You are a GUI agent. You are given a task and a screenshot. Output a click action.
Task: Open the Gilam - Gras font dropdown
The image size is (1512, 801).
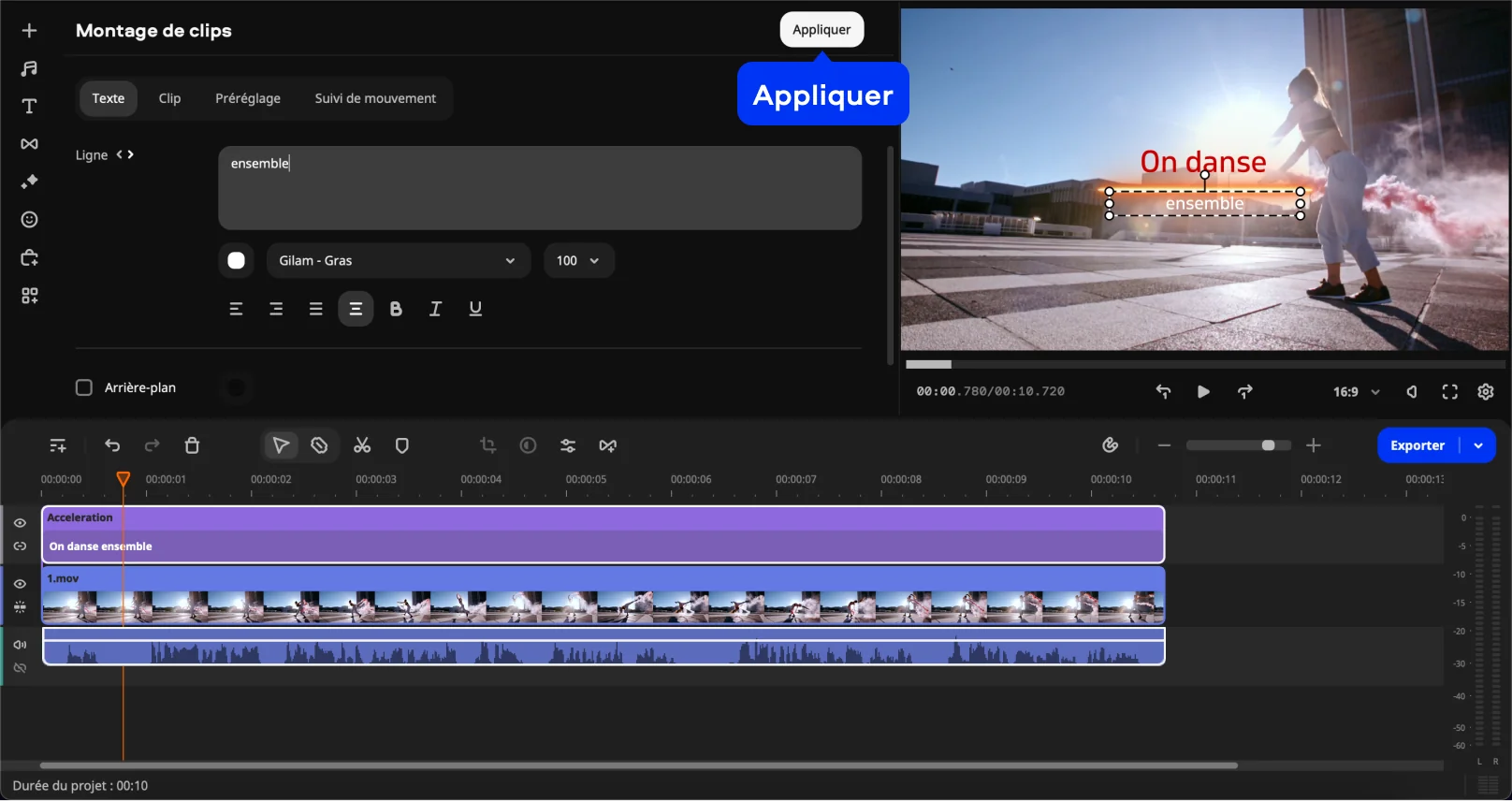[x=398, y=261]
